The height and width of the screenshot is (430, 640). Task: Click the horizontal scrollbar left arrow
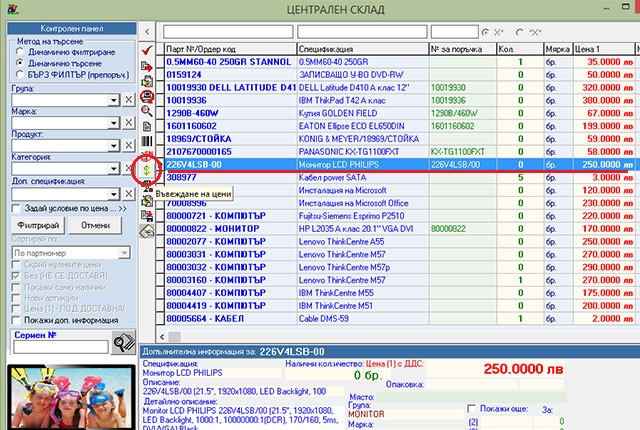click(162, 337)
